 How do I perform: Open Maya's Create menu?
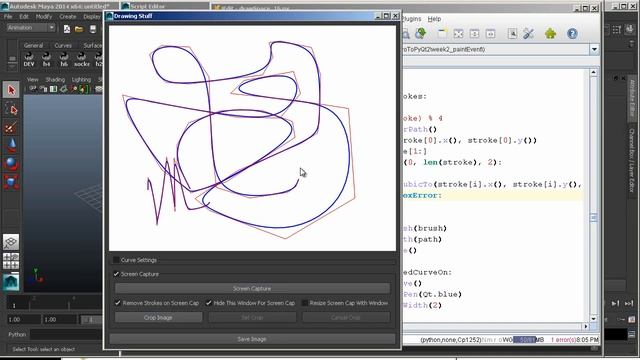coord(68,17)
